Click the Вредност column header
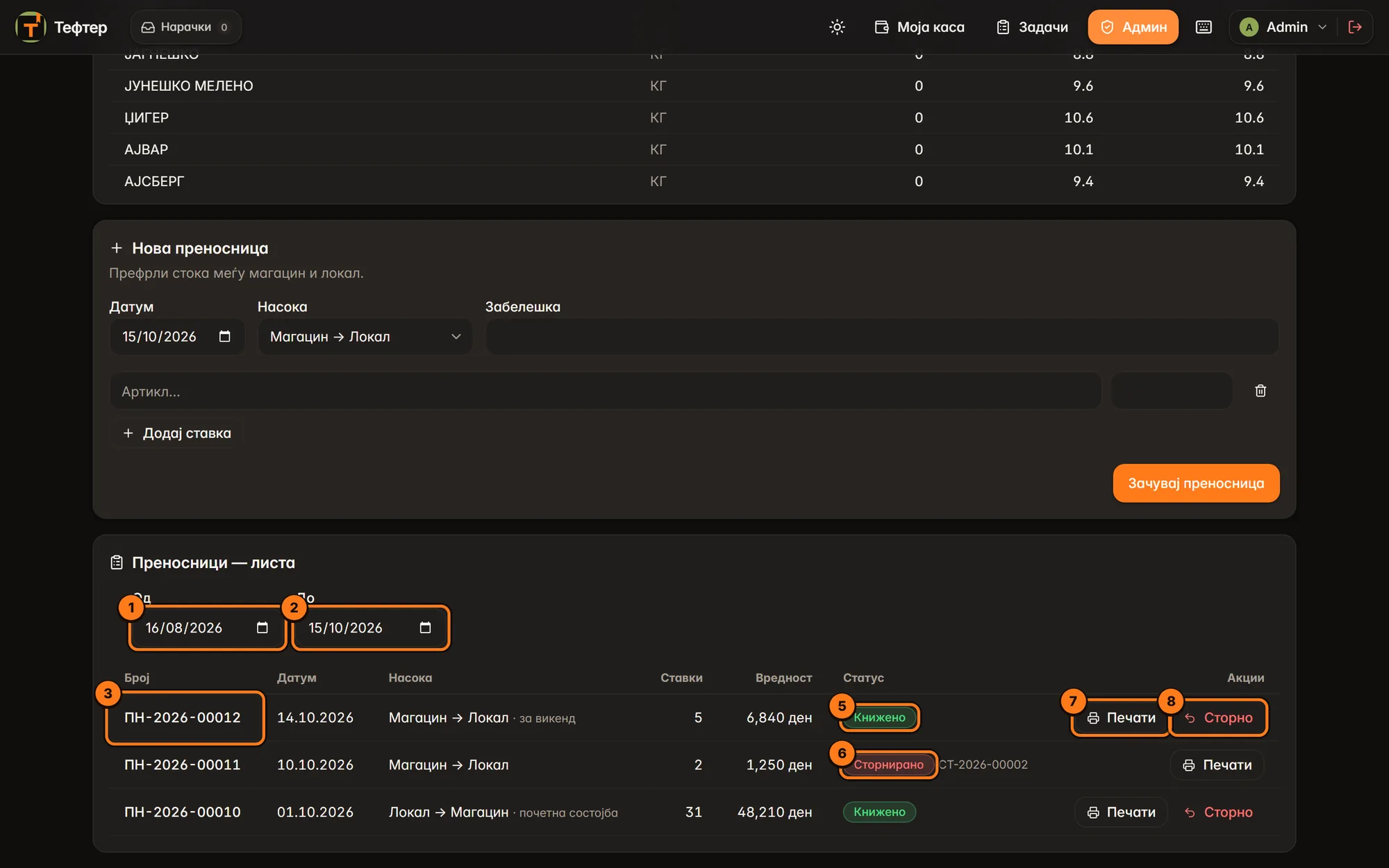This screenshot has height=868, width=1389. point(783,678)
